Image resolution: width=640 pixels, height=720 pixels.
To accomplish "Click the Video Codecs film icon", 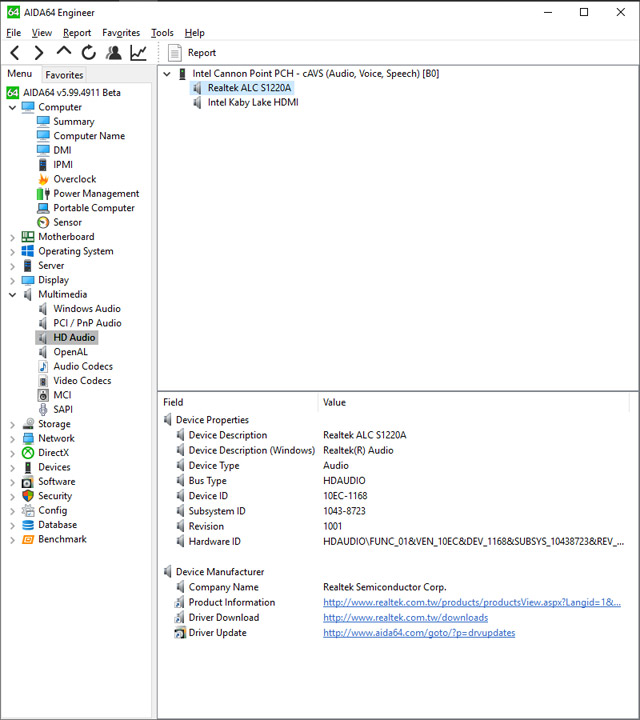I will click(x=43, y=381).
